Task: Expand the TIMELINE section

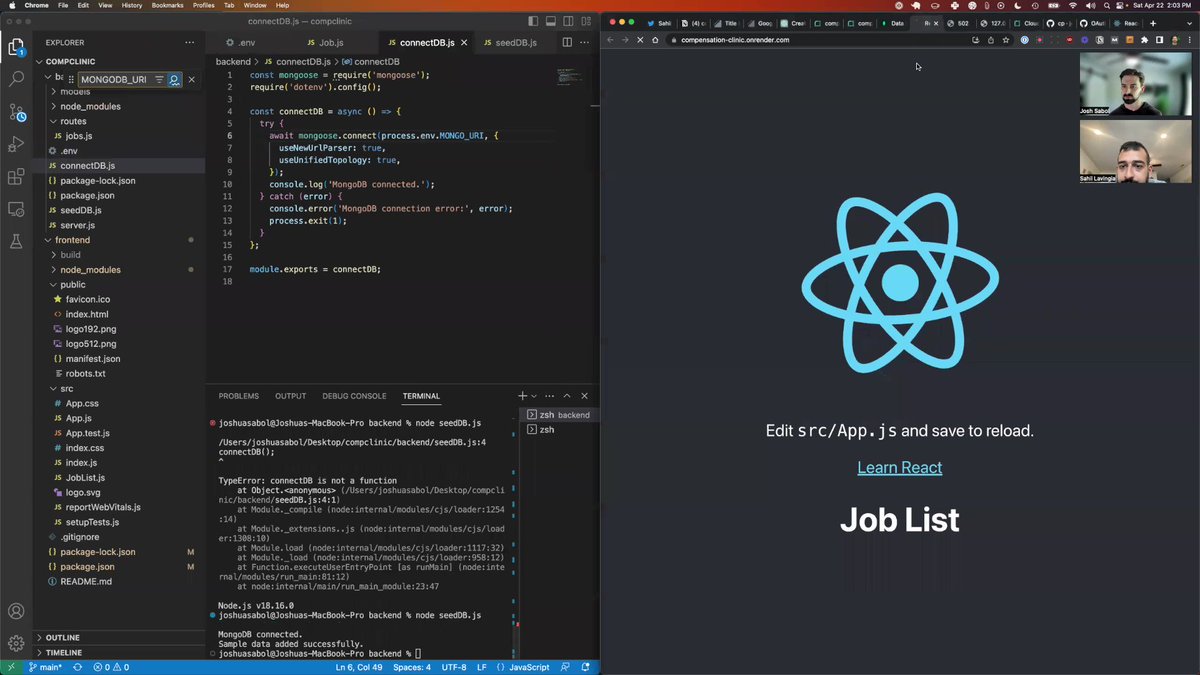Action: point(118,652)
